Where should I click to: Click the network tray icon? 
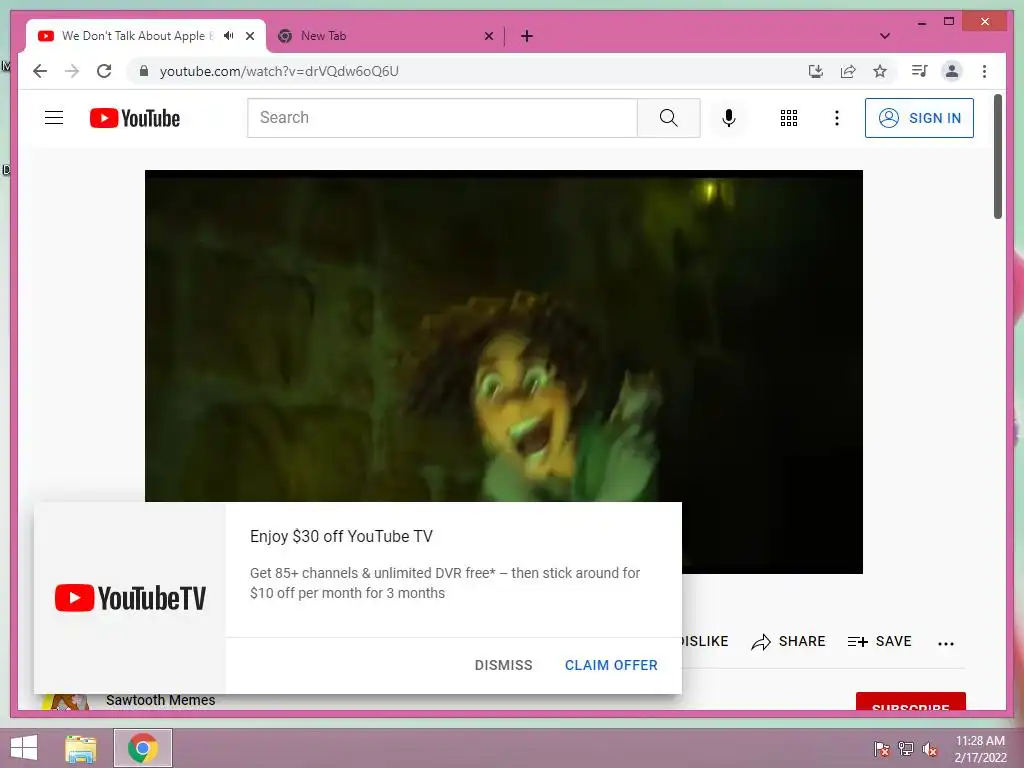pyautogui.click(x=906, y=748)
